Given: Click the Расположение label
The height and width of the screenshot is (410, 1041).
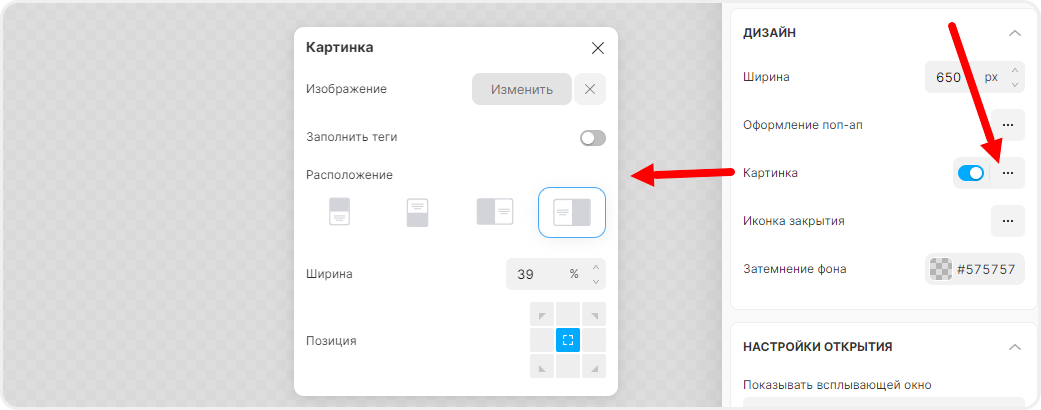Looking at the screenshot, I should (x=349, y=175).
